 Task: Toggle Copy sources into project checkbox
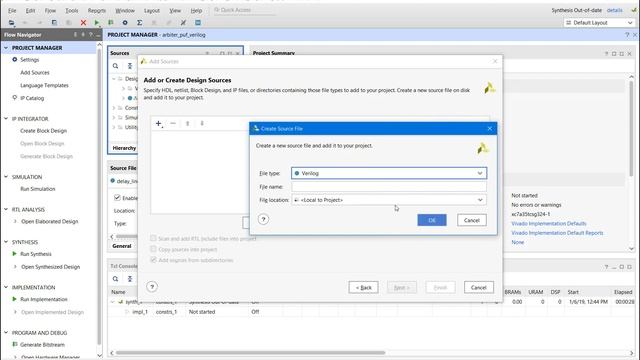[153, 249]
